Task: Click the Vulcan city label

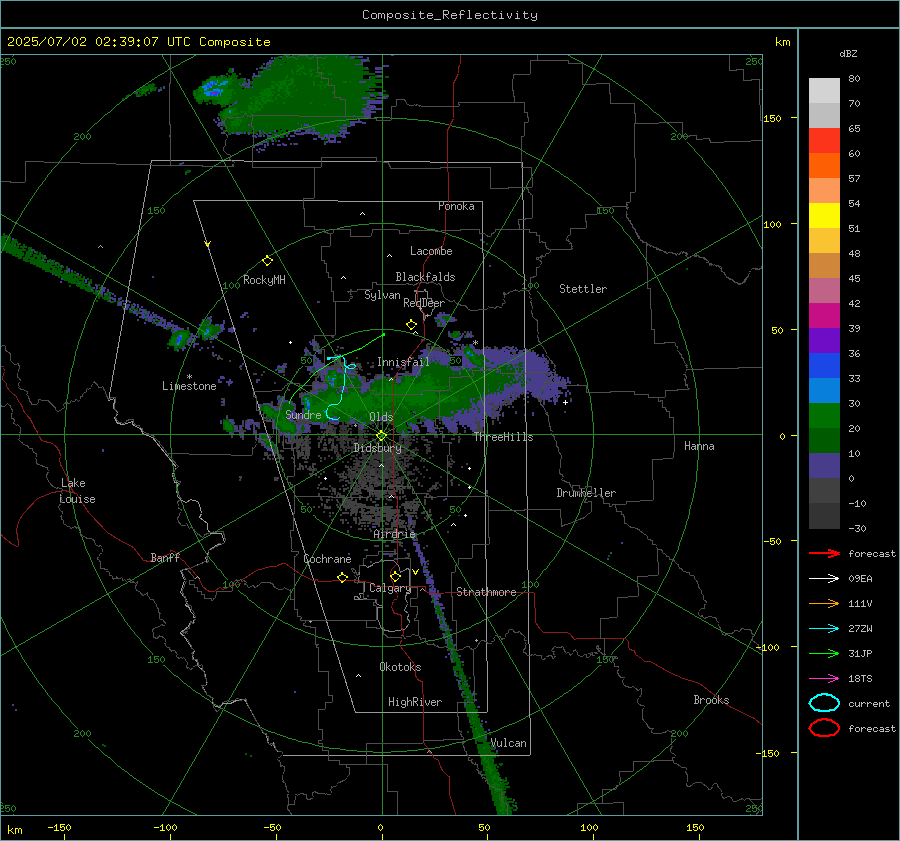Action: 509,743
